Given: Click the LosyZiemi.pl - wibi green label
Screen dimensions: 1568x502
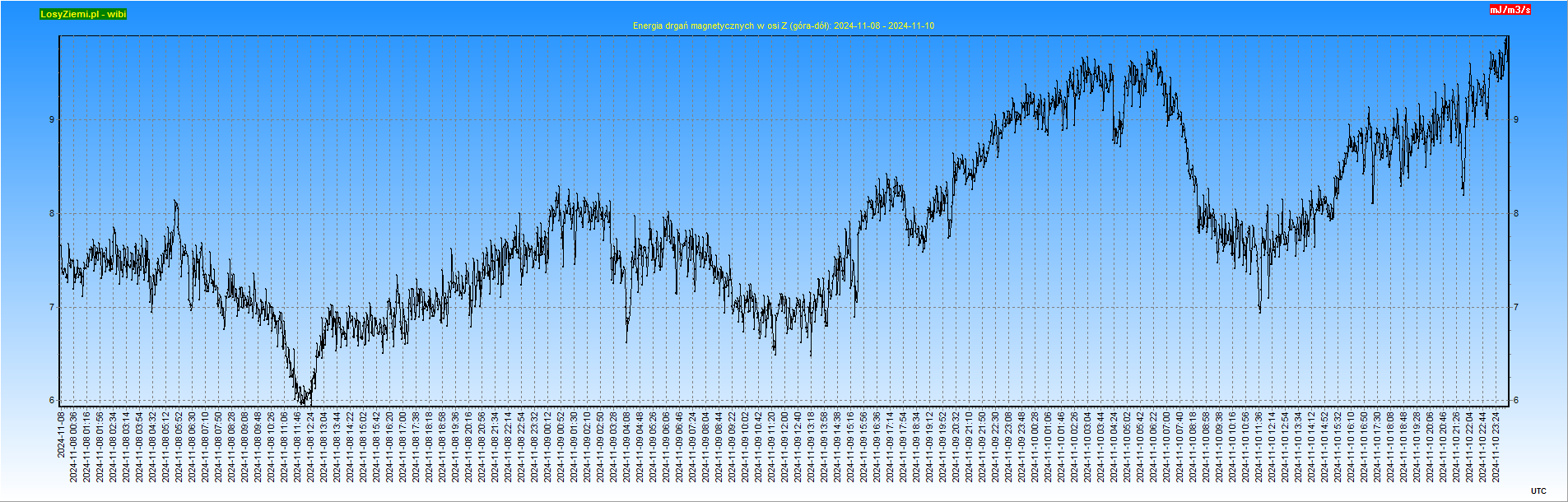Looking at the screenshot, I should 83,14.
